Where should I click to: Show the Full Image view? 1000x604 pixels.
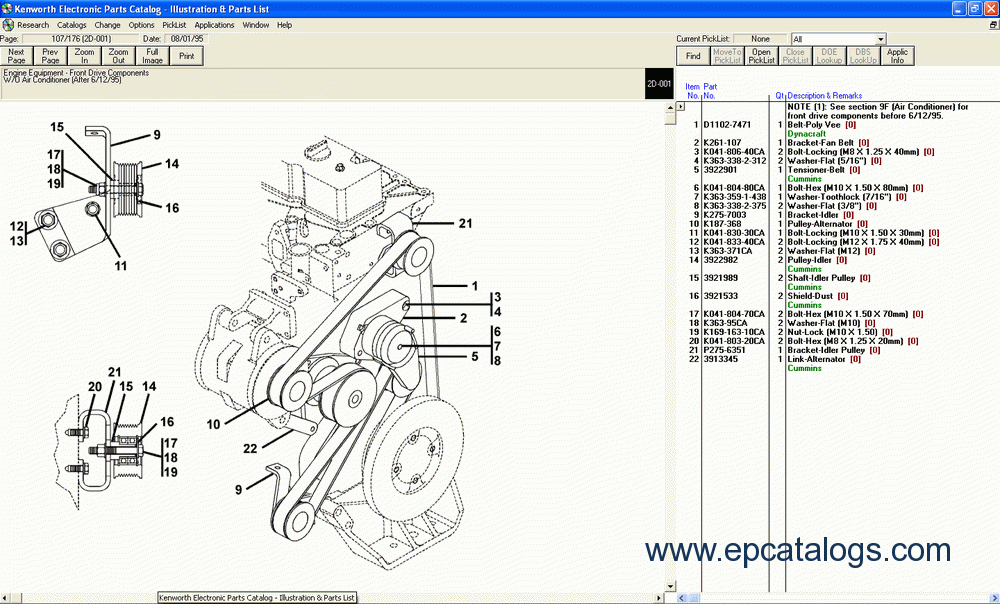pos(153,56)
